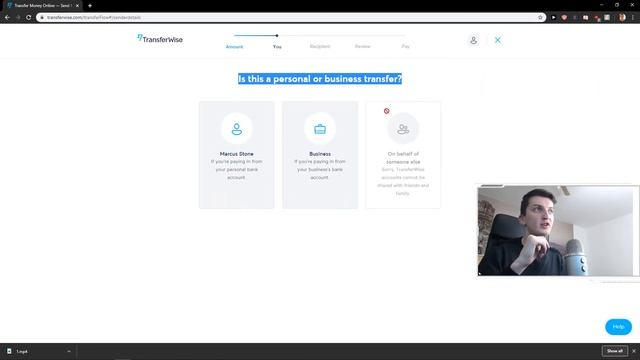Open the Chrome three-dot menu

pos(633,17)
